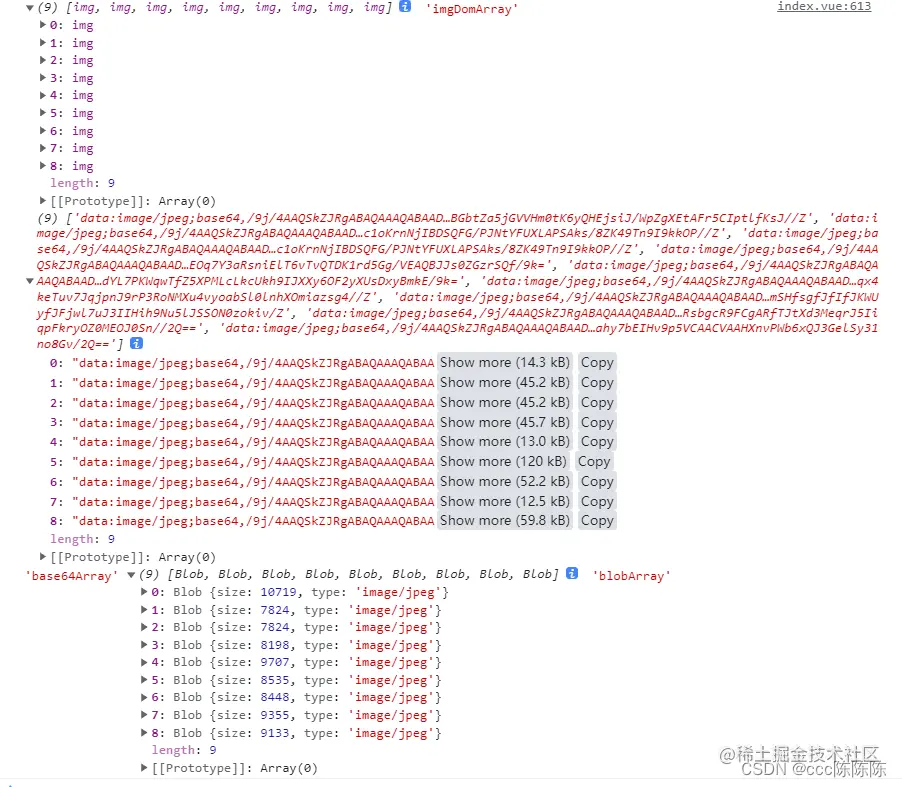Click Show more (45.2 kB) for item 1
Screen dimensions: 902x787
504,383
